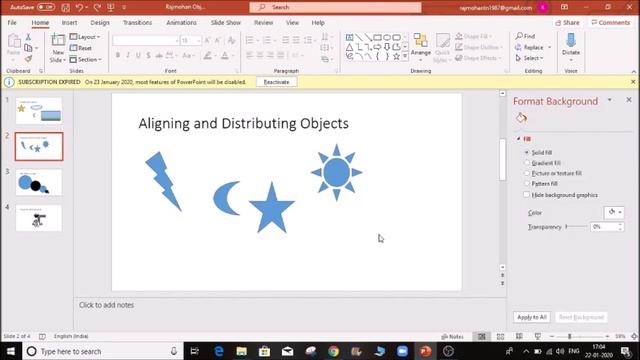The width and height of the screenshot is (640, 360).
Task: Click the Find magnifier icon
Action: pyautogui.click(x=519, y=36)
